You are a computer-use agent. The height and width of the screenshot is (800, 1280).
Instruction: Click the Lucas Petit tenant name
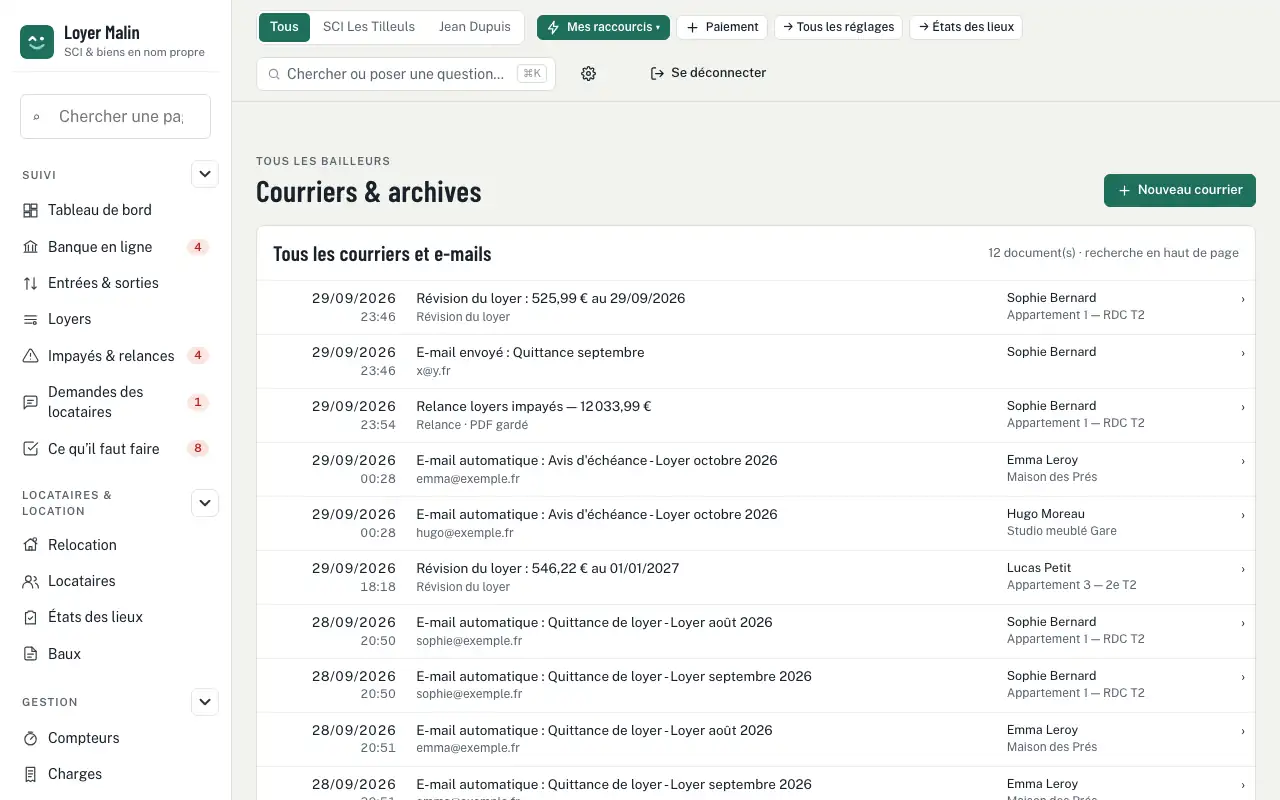click(1039, 568)
